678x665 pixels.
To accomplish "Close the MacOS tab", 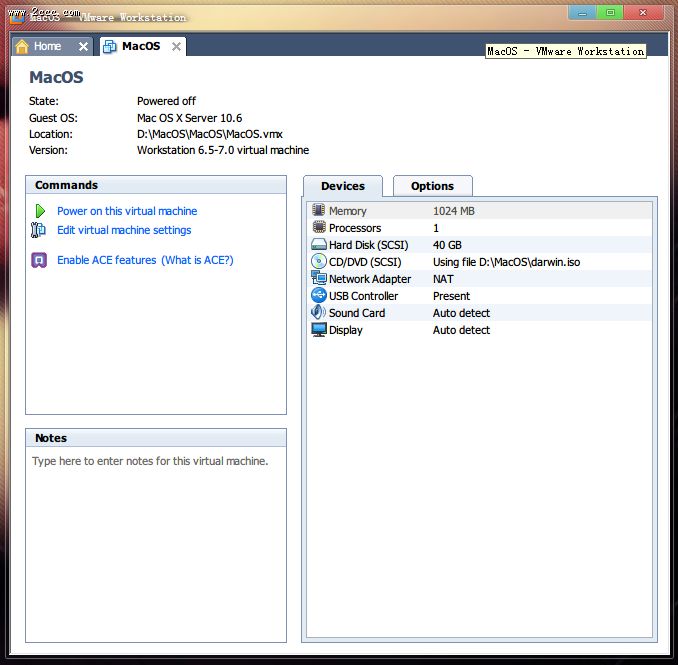I will click(176, 46).
